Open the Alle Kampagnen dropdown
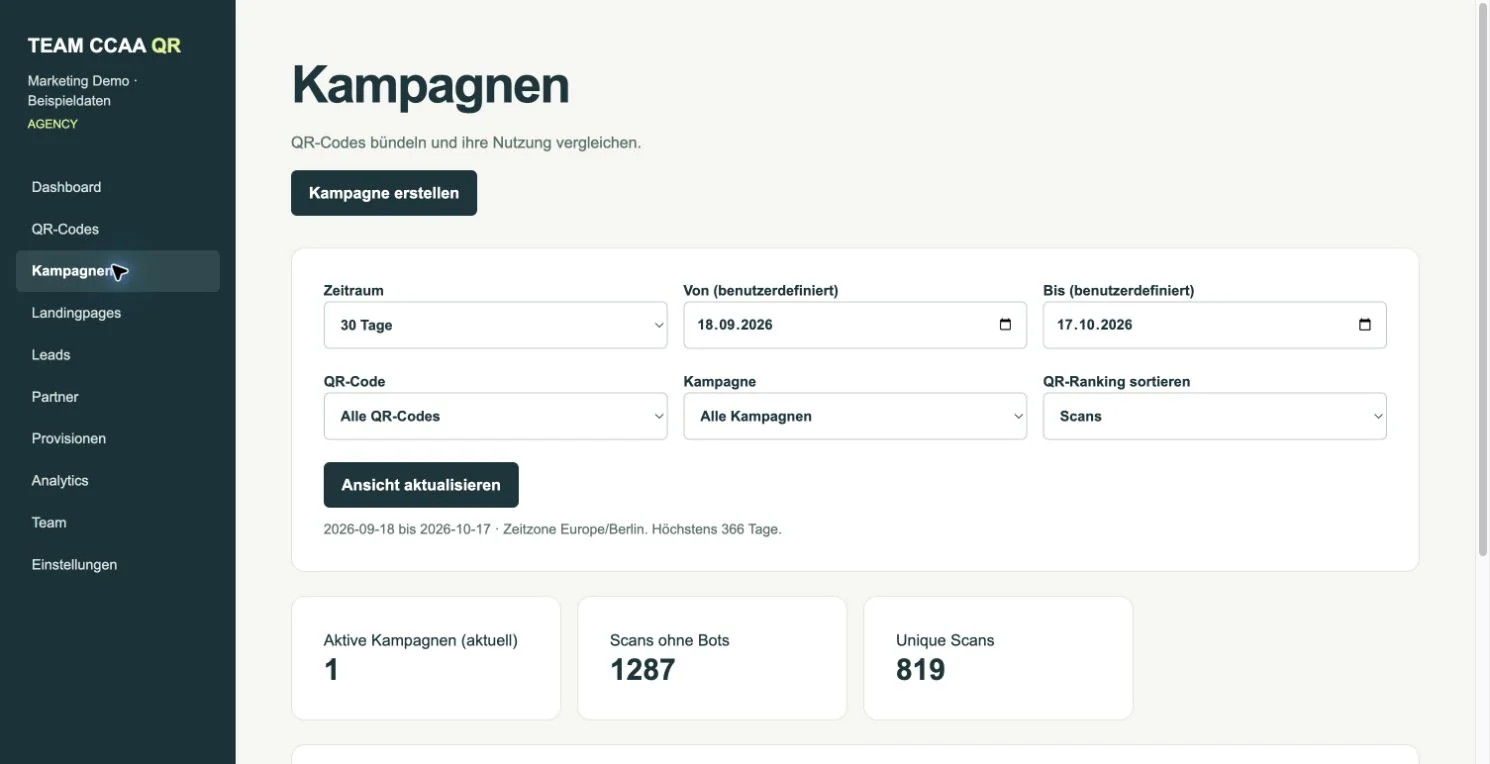The image size is (1490, 764). coord(855,416)
